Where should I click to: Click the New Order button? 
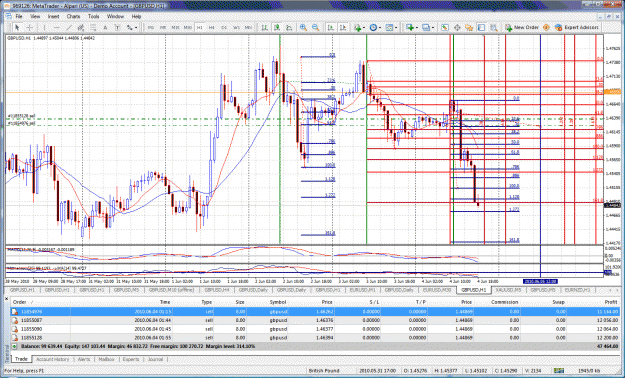522,28
